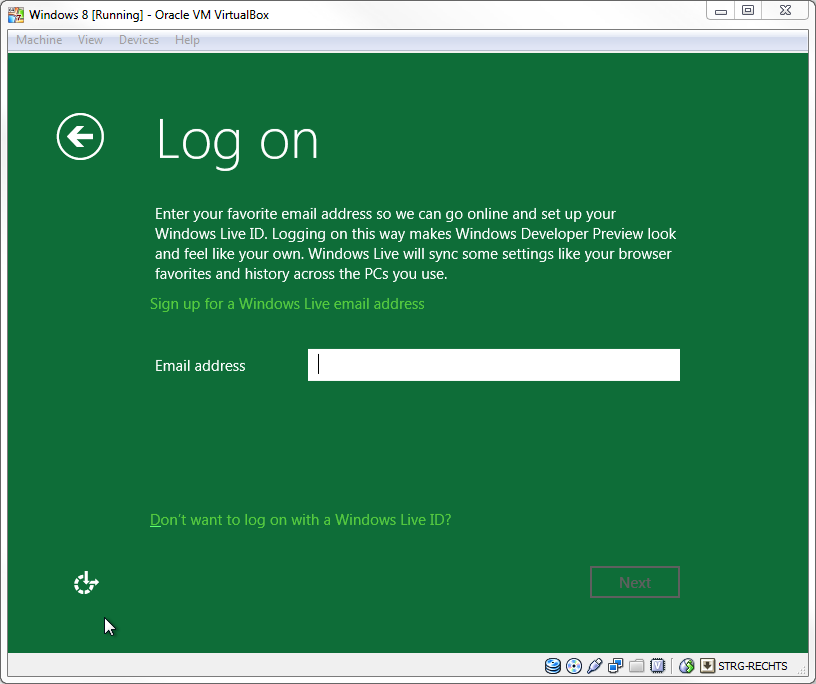Open the Help menu
This screenshot has width=816, height=684.
tap(187, 40)
